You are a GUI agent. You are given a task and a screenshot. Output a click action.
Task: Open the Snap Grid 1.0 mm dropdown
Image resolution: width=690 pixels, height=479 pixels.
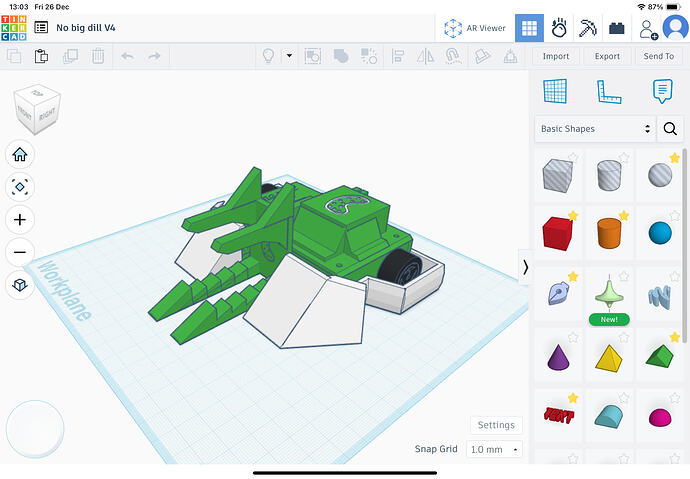click(x=496, y=450)
